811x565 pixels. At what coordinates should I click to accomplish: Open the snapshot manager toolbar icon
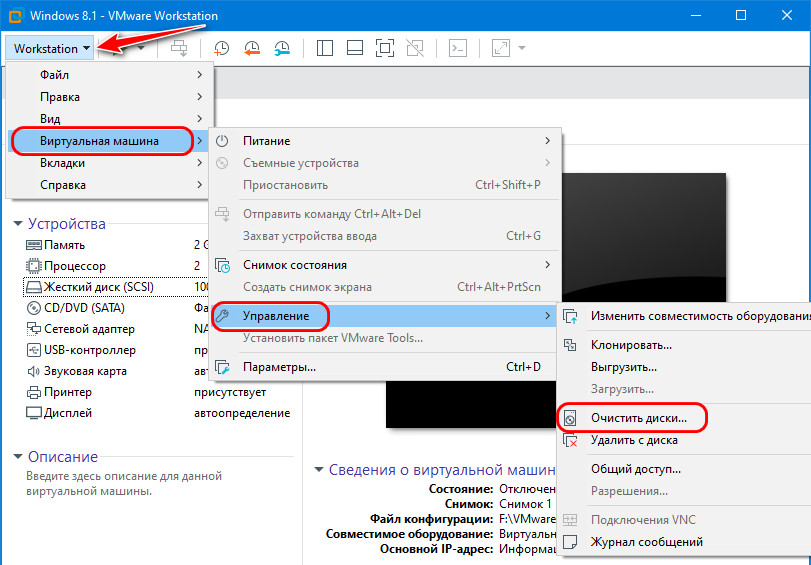click(282, 48)
